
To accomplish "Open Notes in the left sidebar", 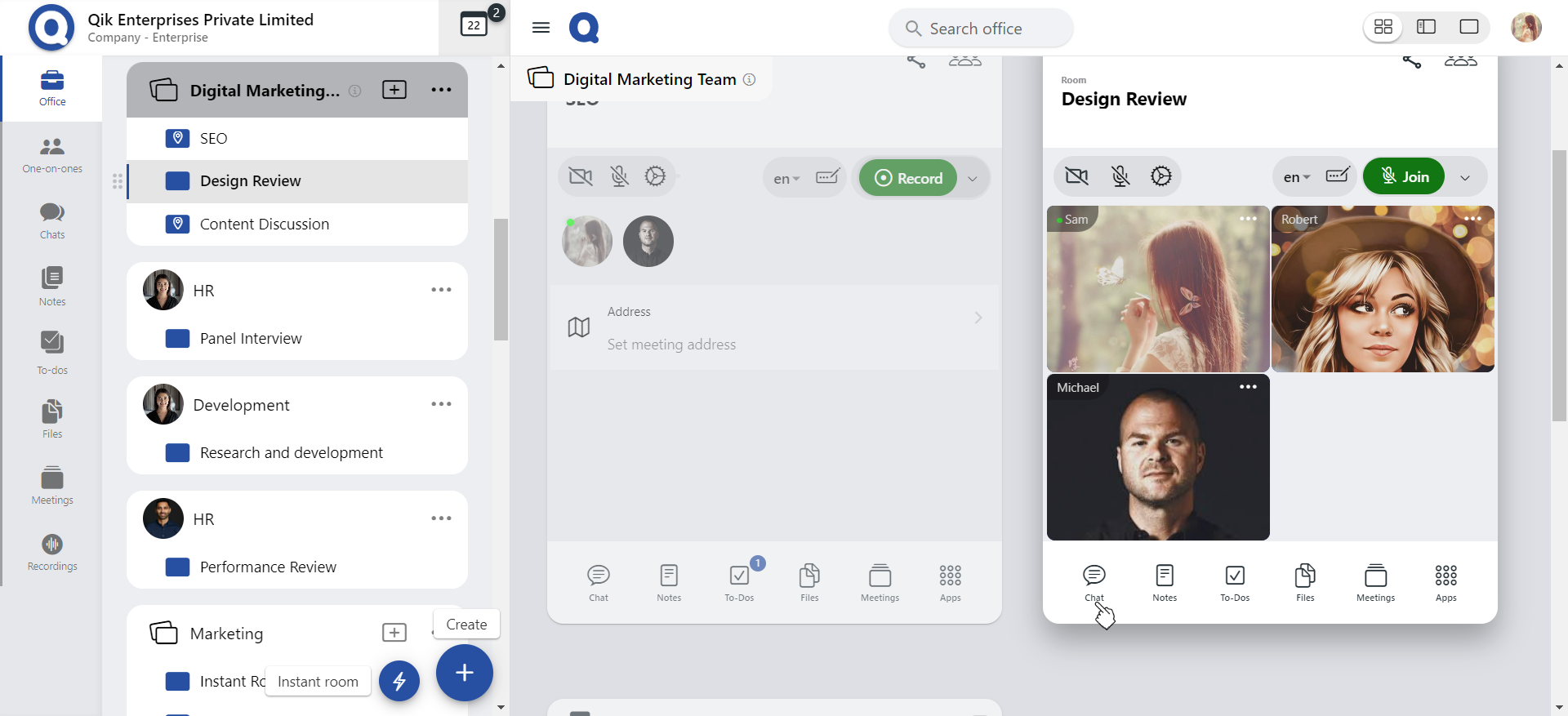I will (x=52, y=287).
